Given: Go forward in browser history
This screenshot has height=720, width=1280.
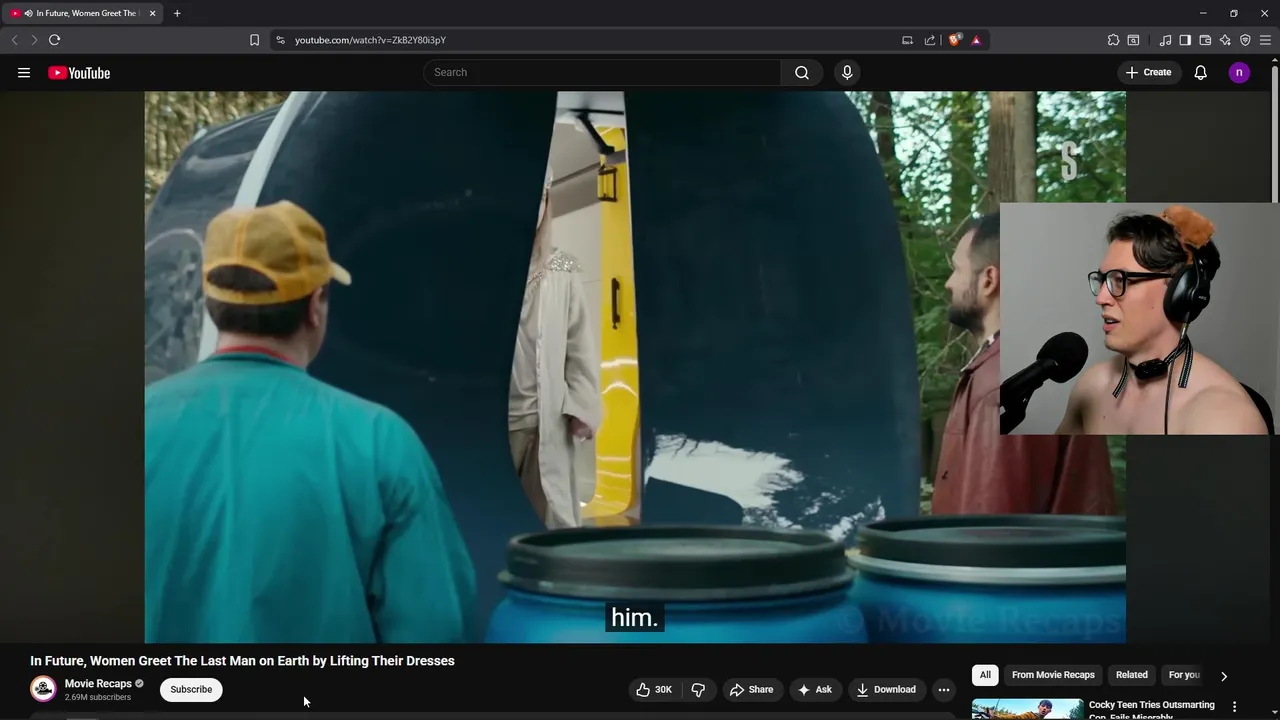Looking at the screenshot, I should pos(33,40).
